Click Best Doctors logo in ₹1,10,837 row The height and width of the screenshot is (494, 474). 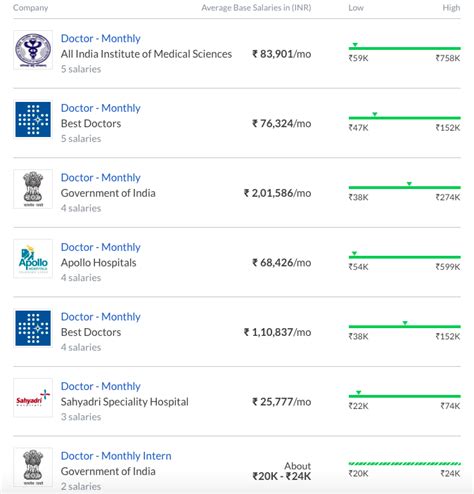point(33,328)
